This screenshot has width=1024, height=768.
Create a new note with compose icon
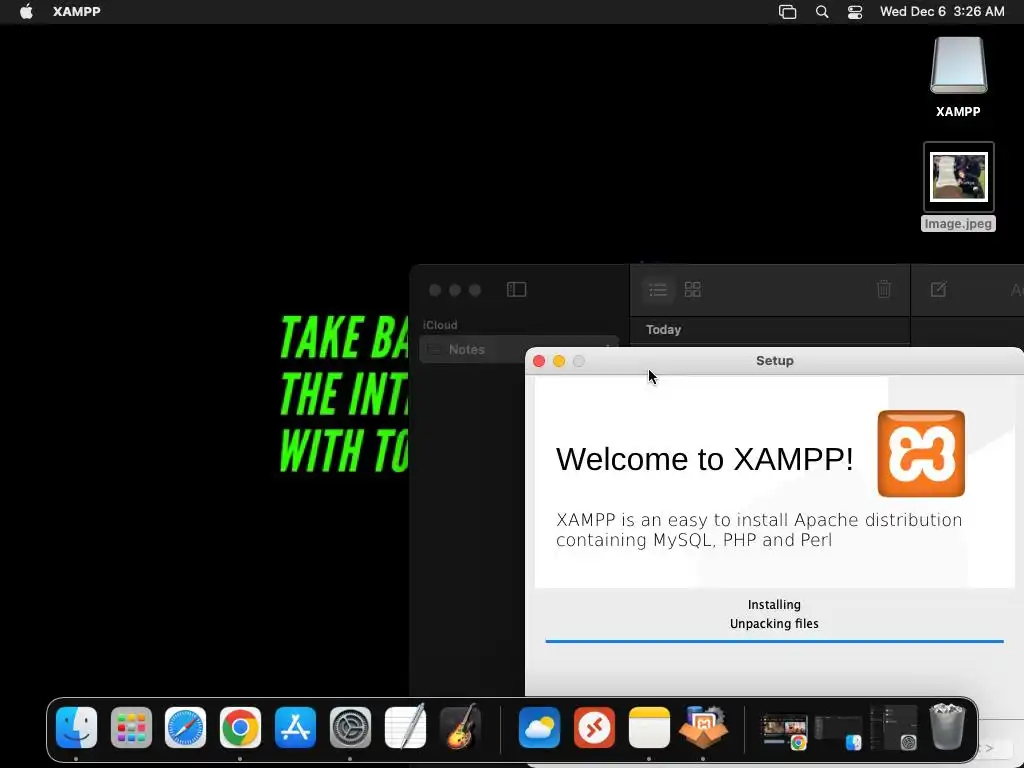[938, 289]
